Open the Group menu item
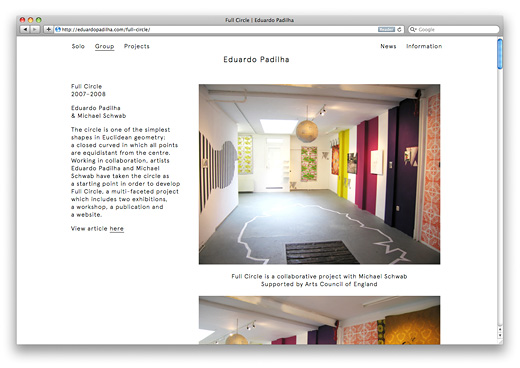Screen dimensions: 520x368 point(104,46)
